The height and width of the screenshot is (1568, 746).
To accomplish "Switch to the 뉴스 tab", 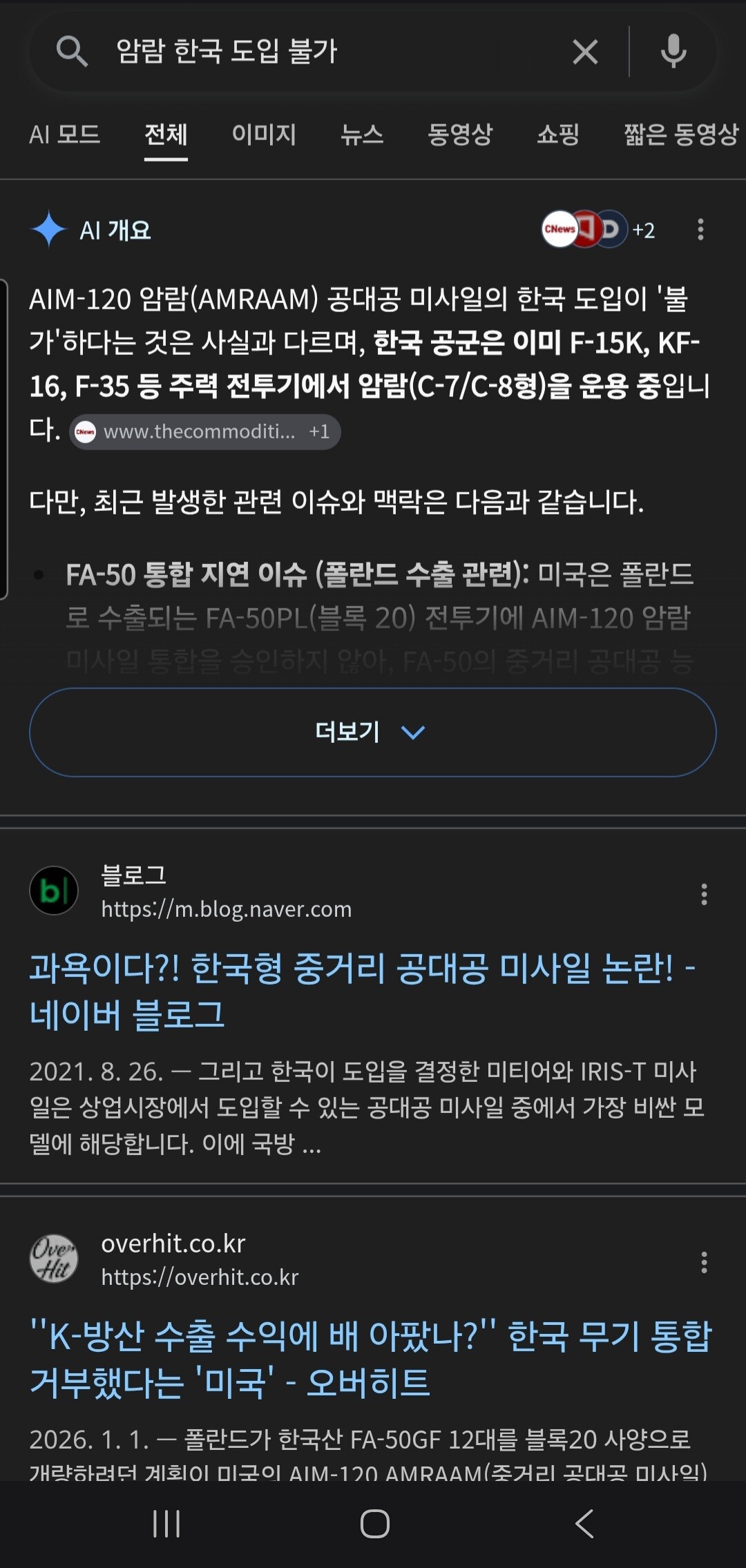I will [362, 134].
